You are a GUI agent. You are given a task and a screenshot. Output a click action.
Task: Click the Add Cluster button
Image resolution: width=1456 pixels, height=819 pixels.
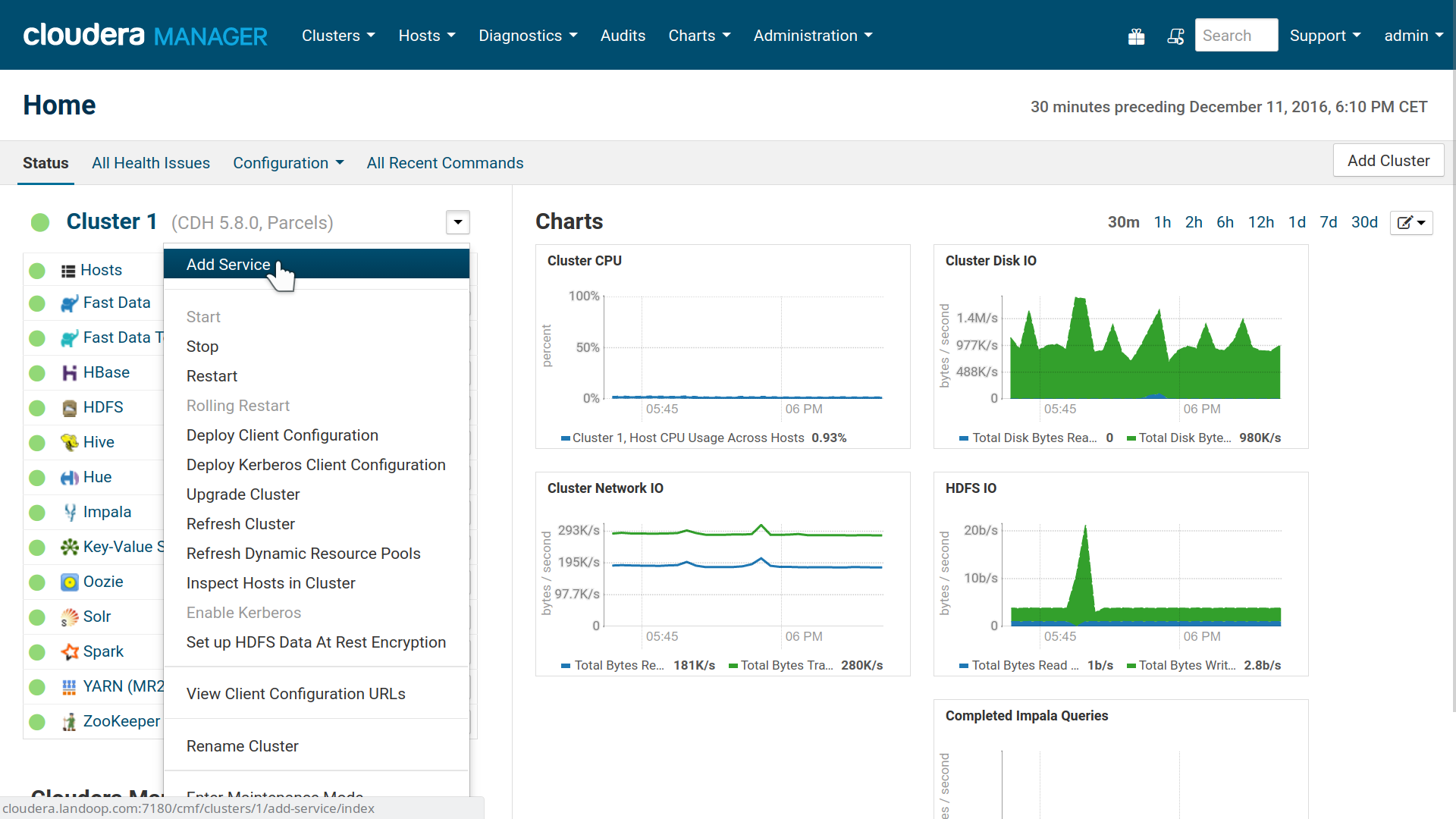[1389, 161]
